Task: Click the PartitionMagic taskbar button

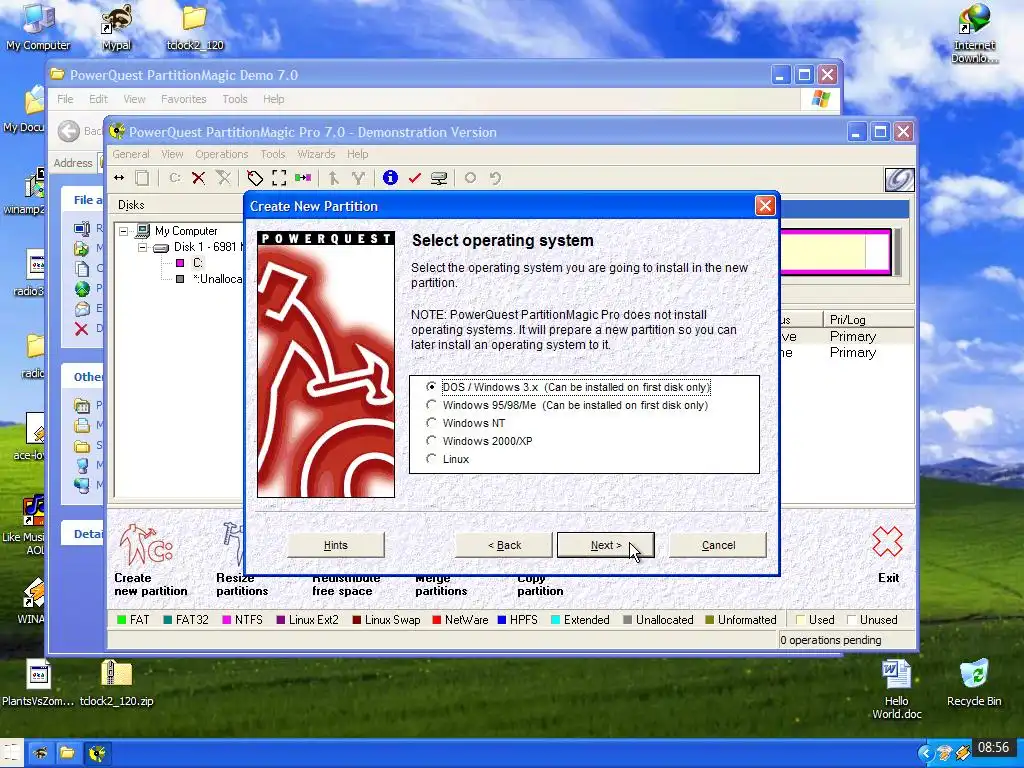Action: (97, 753)
